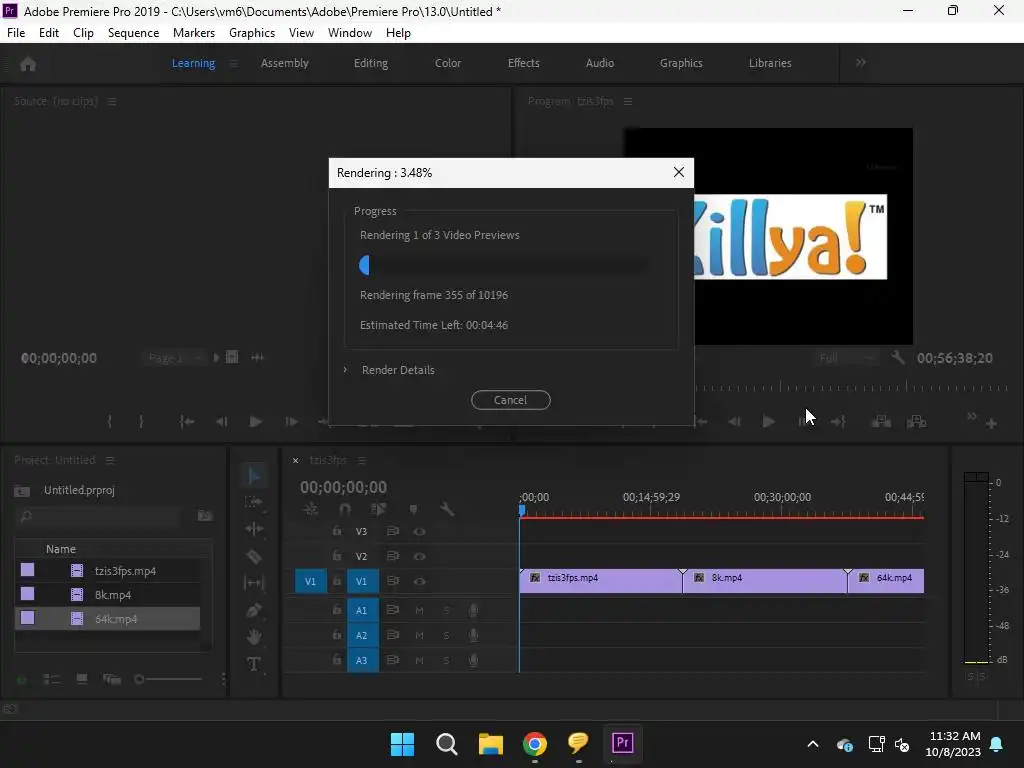
Task: Click Lift button in Program Monitor
Action: point(881,422)
